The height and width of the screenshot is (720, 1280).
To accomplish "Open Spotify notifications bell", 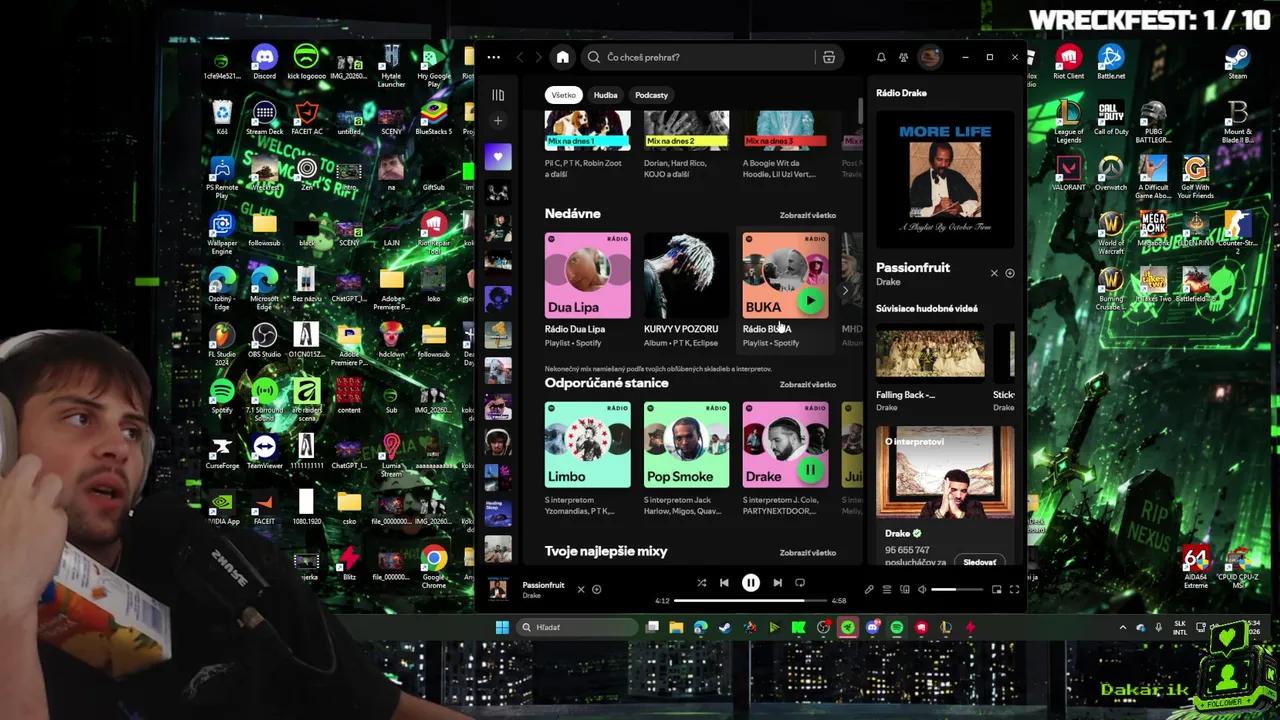I will pyautogui.click(x=881, y=57).
